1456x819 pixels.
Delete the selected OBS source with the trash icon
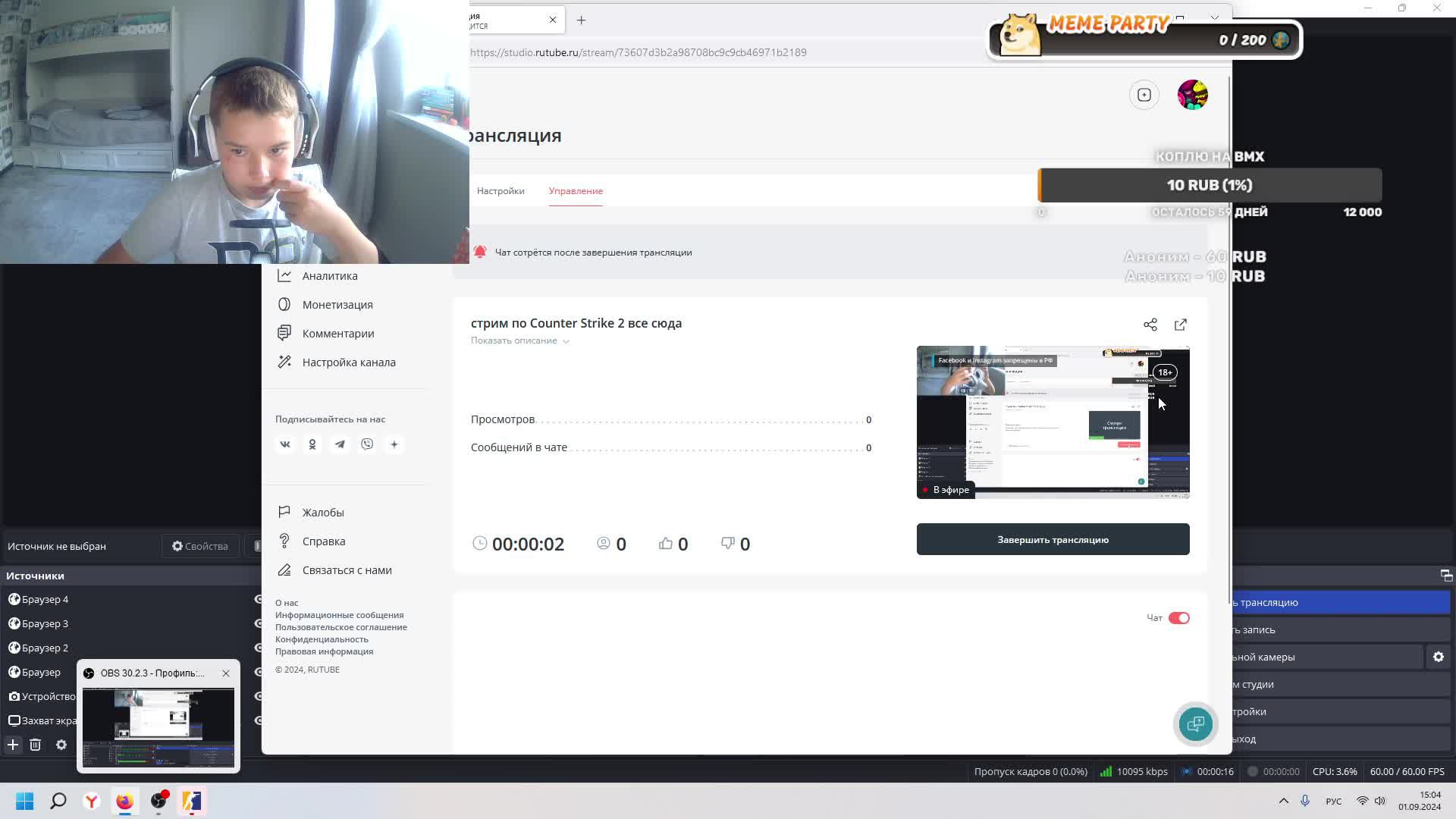35,745
